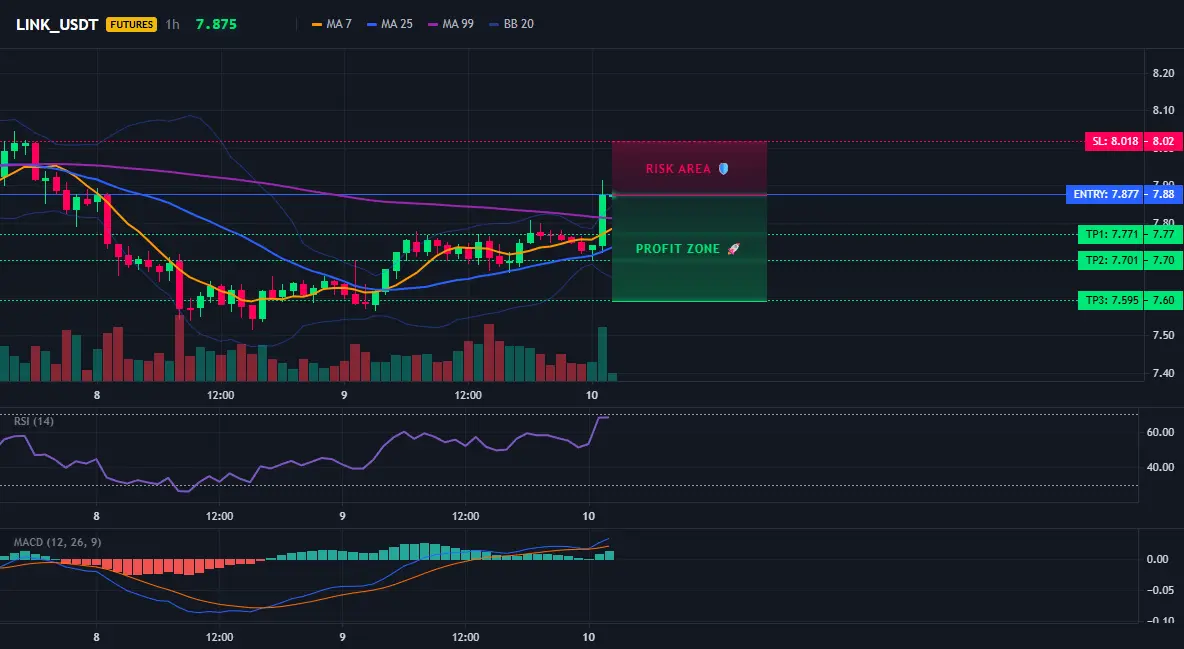Screen dimensions: 1184x649
Task: Click the 40.00 RSI axis value
Action: click(1160, 467)
